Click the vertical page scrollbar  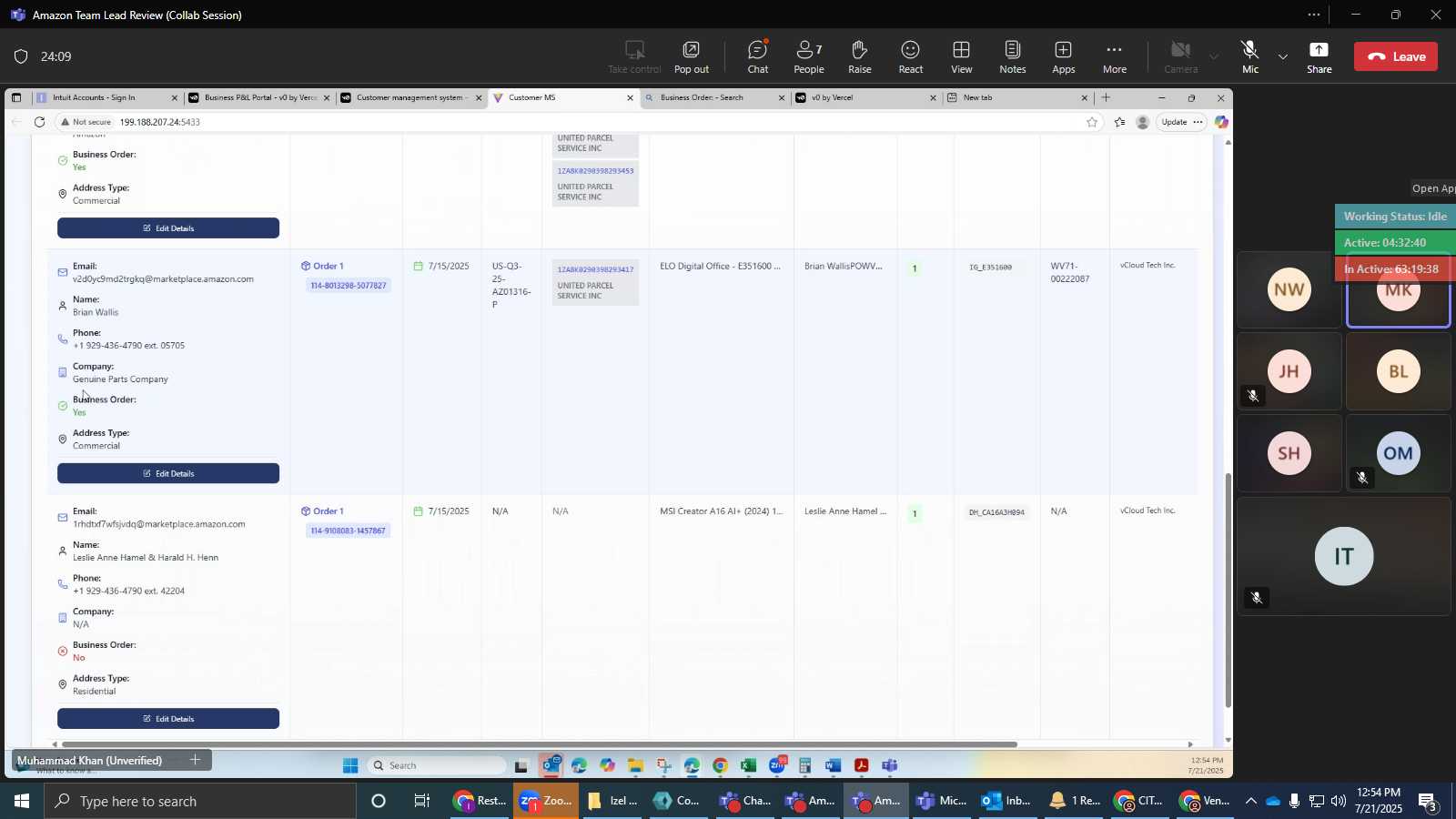[1228, 590]
